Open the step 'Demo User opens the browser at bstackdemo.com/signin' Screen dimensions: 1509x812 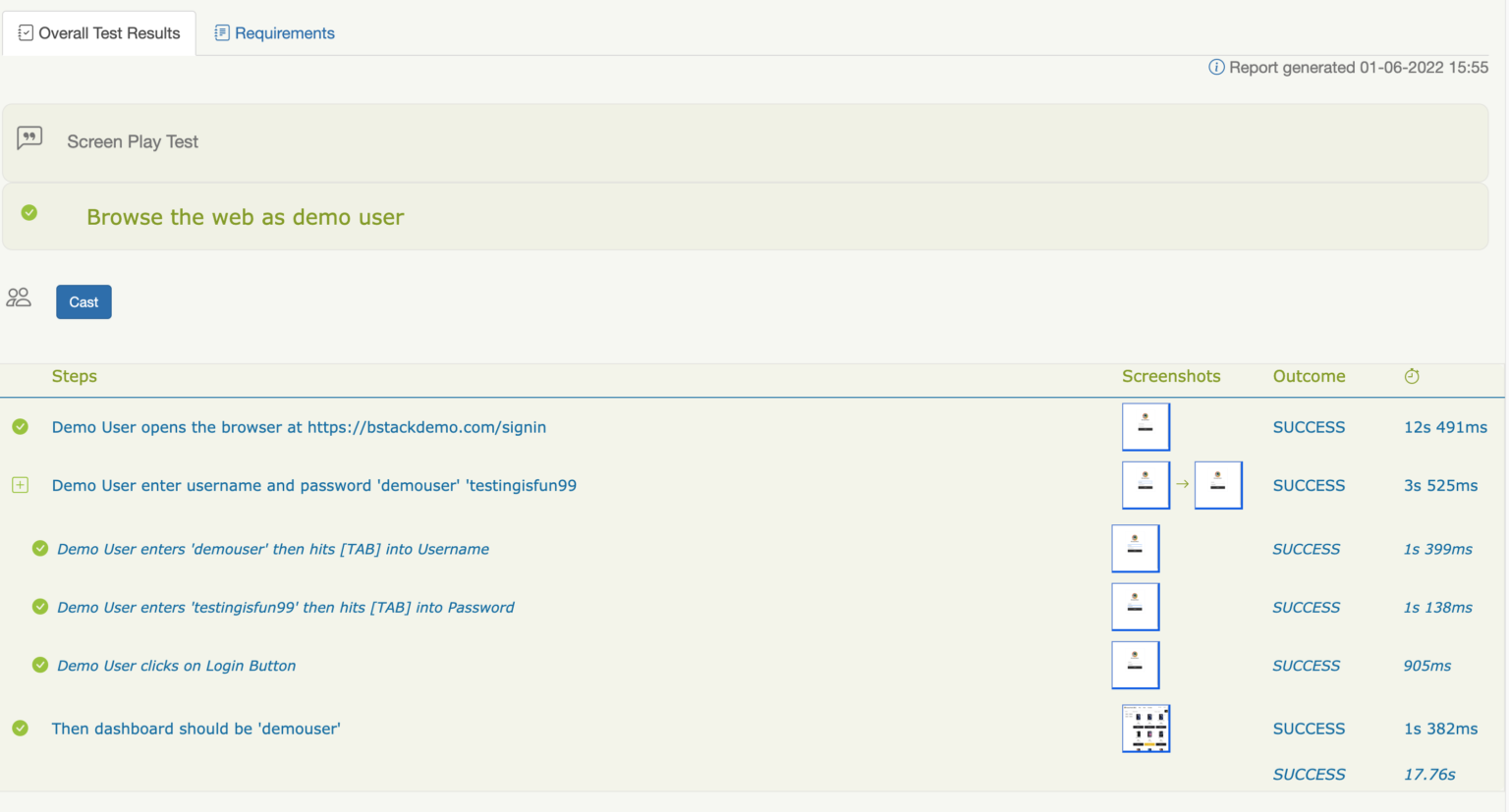pos(299,427)
